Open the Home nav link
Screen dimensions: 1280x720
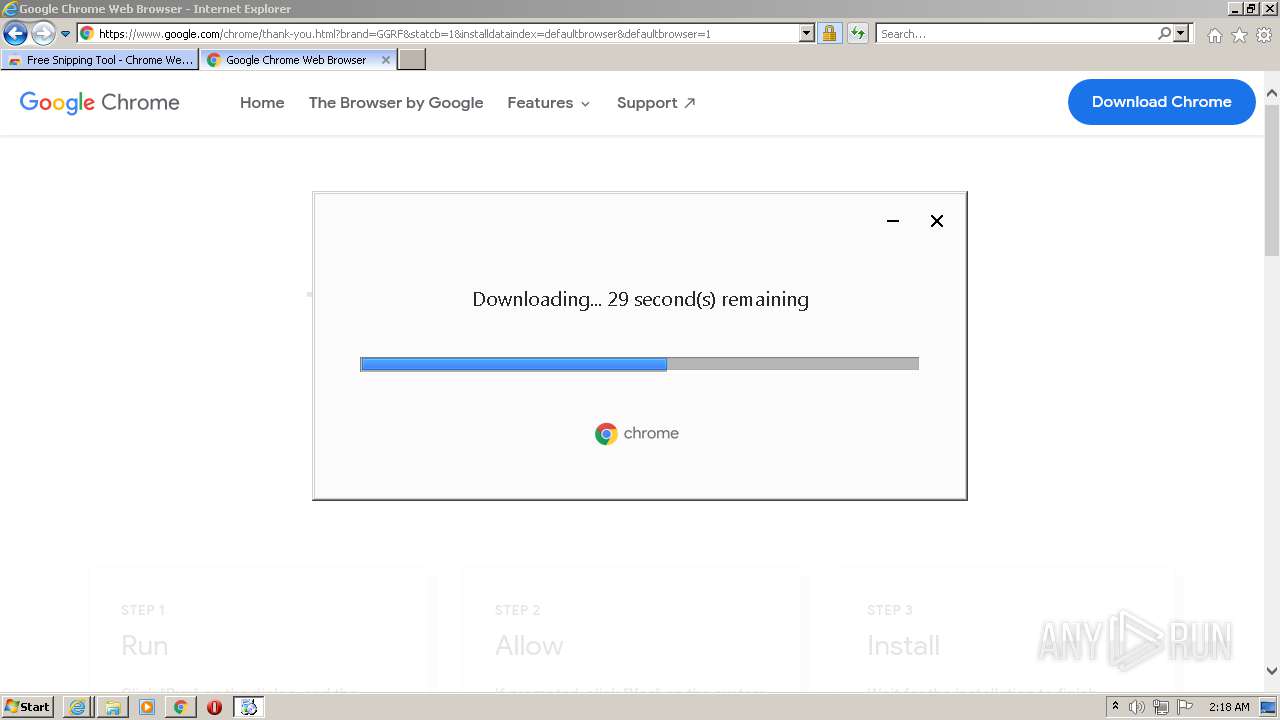click(x=262, y=102)
